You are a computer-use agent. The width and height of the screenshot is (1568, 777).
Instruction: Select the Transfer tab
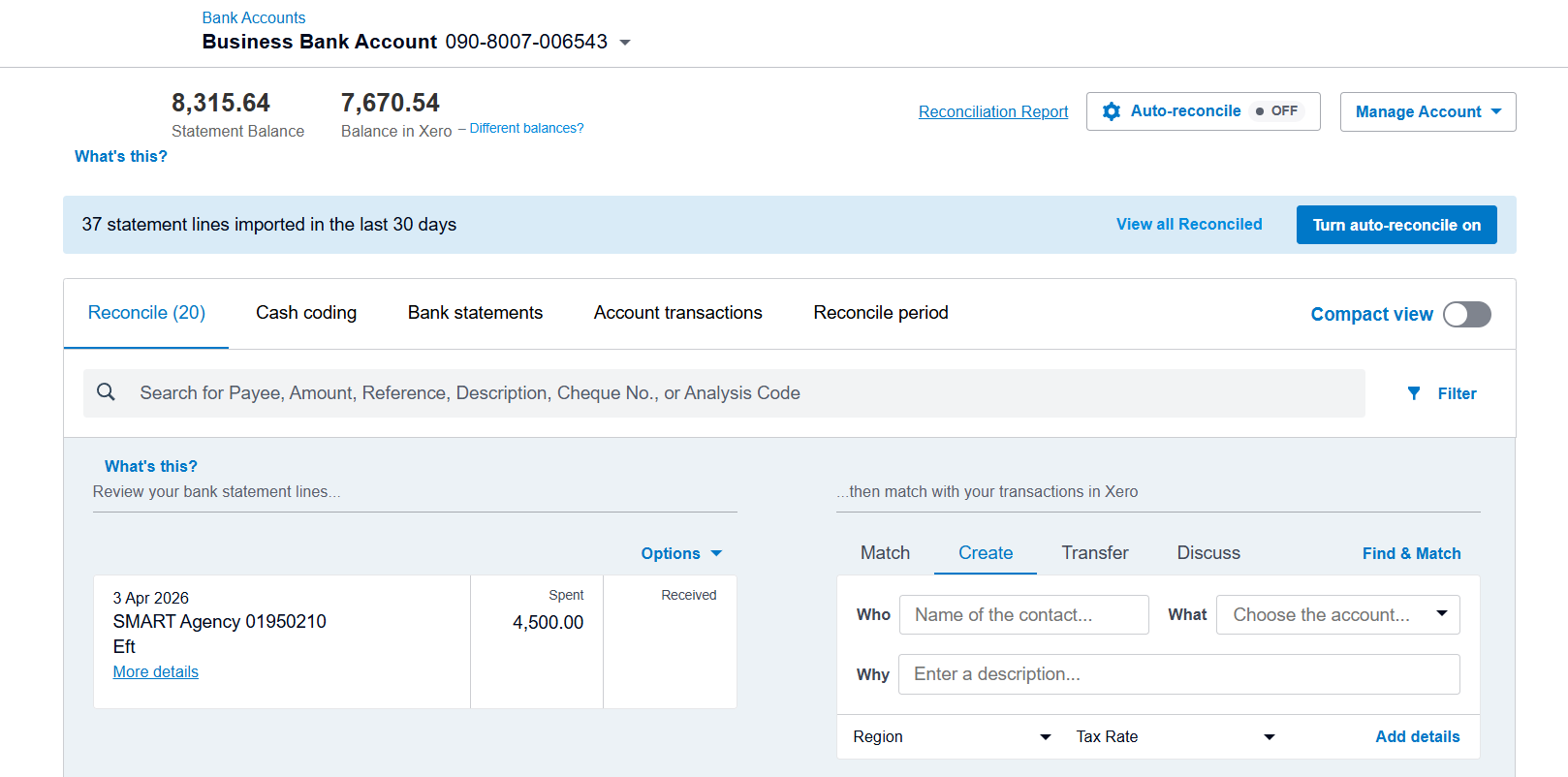[x=1095, y=553]
